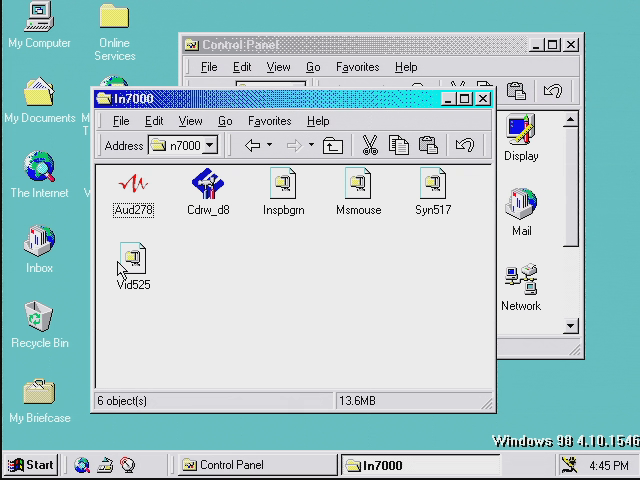Screen dimensions: 640x480
Task: Maximize the In7000 window
Action: pyautogui.click(x=464, y=99)
